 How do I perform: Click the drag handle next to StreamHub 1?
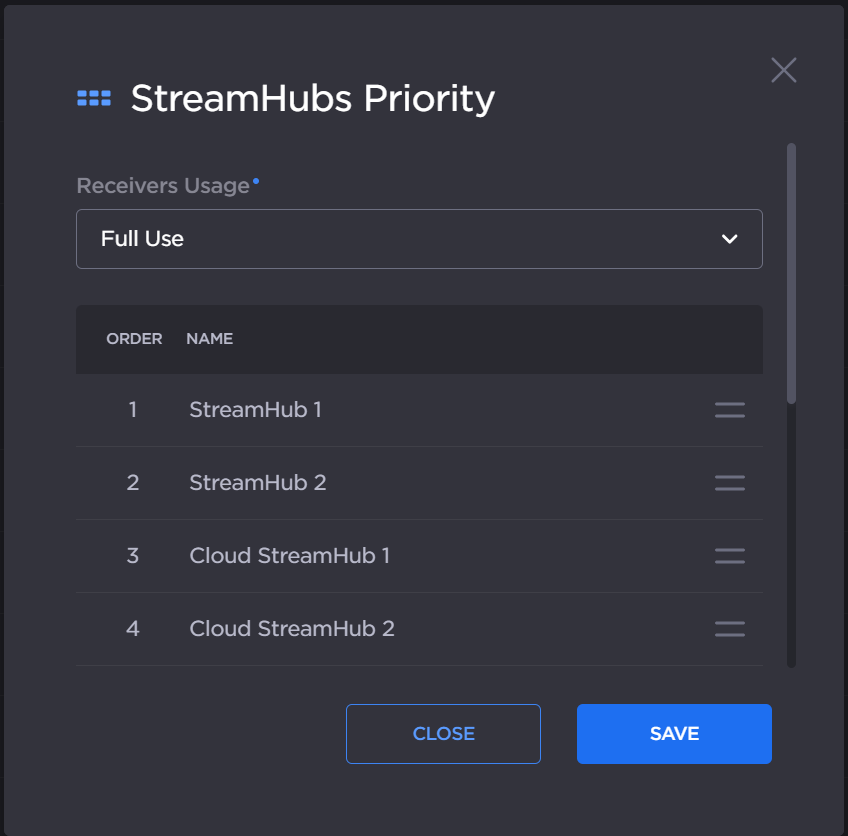click(x=729, y=410)
